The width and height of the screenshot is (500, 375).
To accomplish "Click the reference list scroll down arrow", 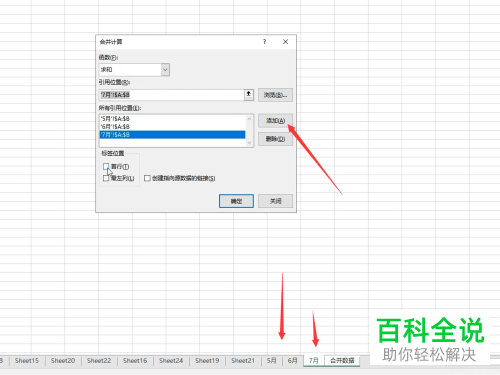I will (x=249, y=143).
